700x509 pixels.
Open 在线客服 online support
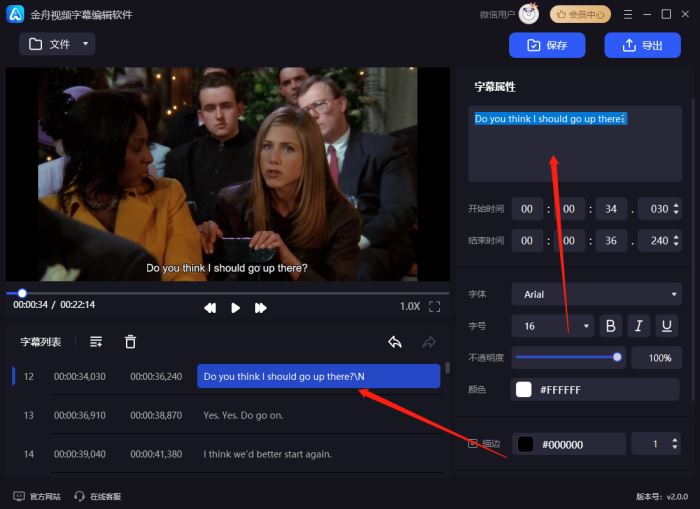[98, 496]
